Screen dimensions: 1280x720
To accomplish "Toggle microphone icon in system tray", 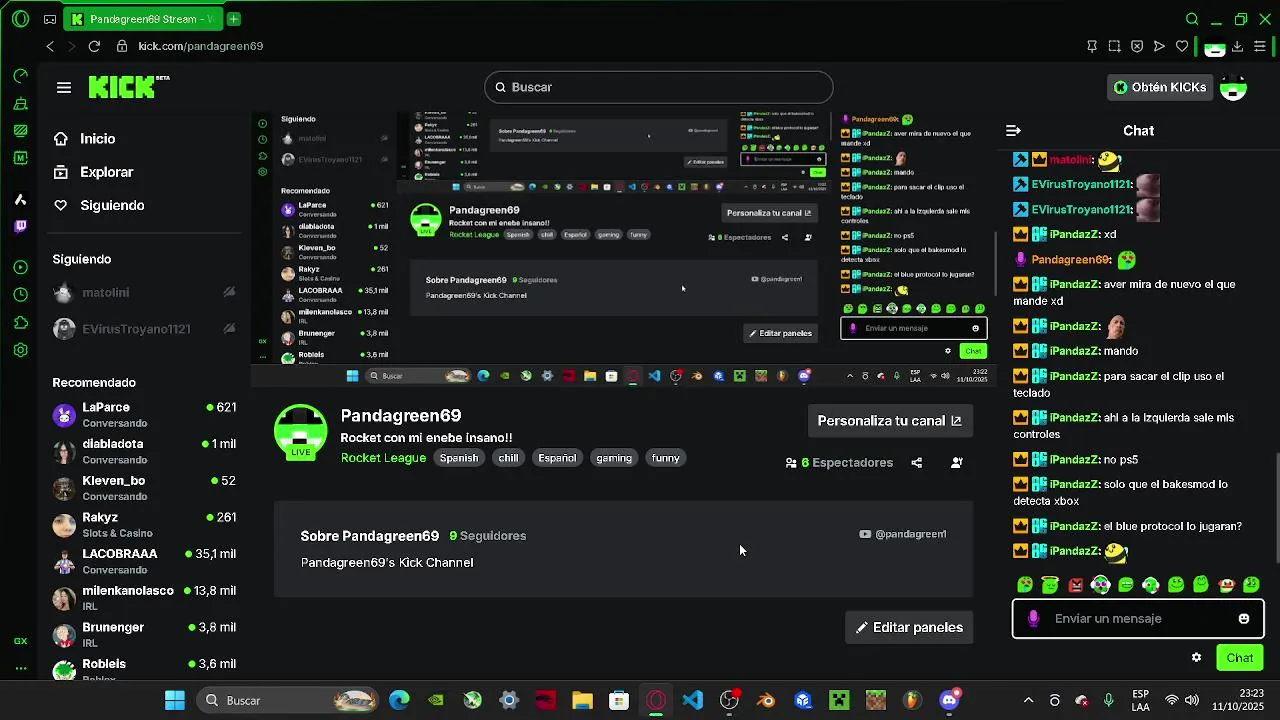I will (1108, 700).
